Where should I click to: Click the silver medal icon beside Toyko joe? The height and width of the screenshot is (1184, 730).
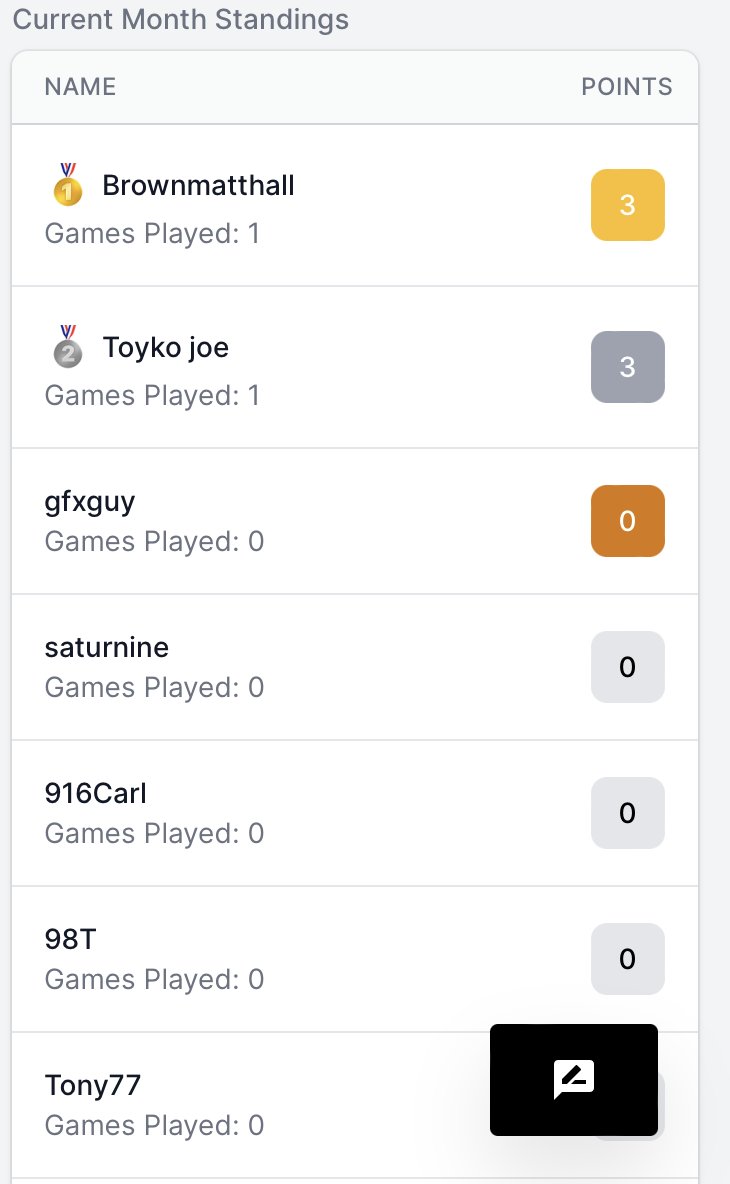(x=68, y=347)
